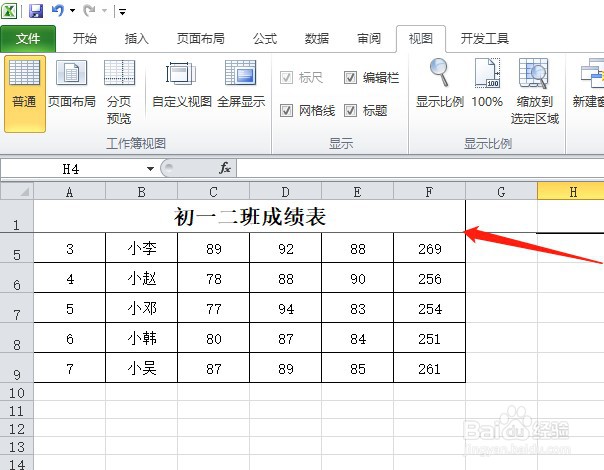
Task: Click the 新建窗口 new window icon
Action: tap(592, 74)
